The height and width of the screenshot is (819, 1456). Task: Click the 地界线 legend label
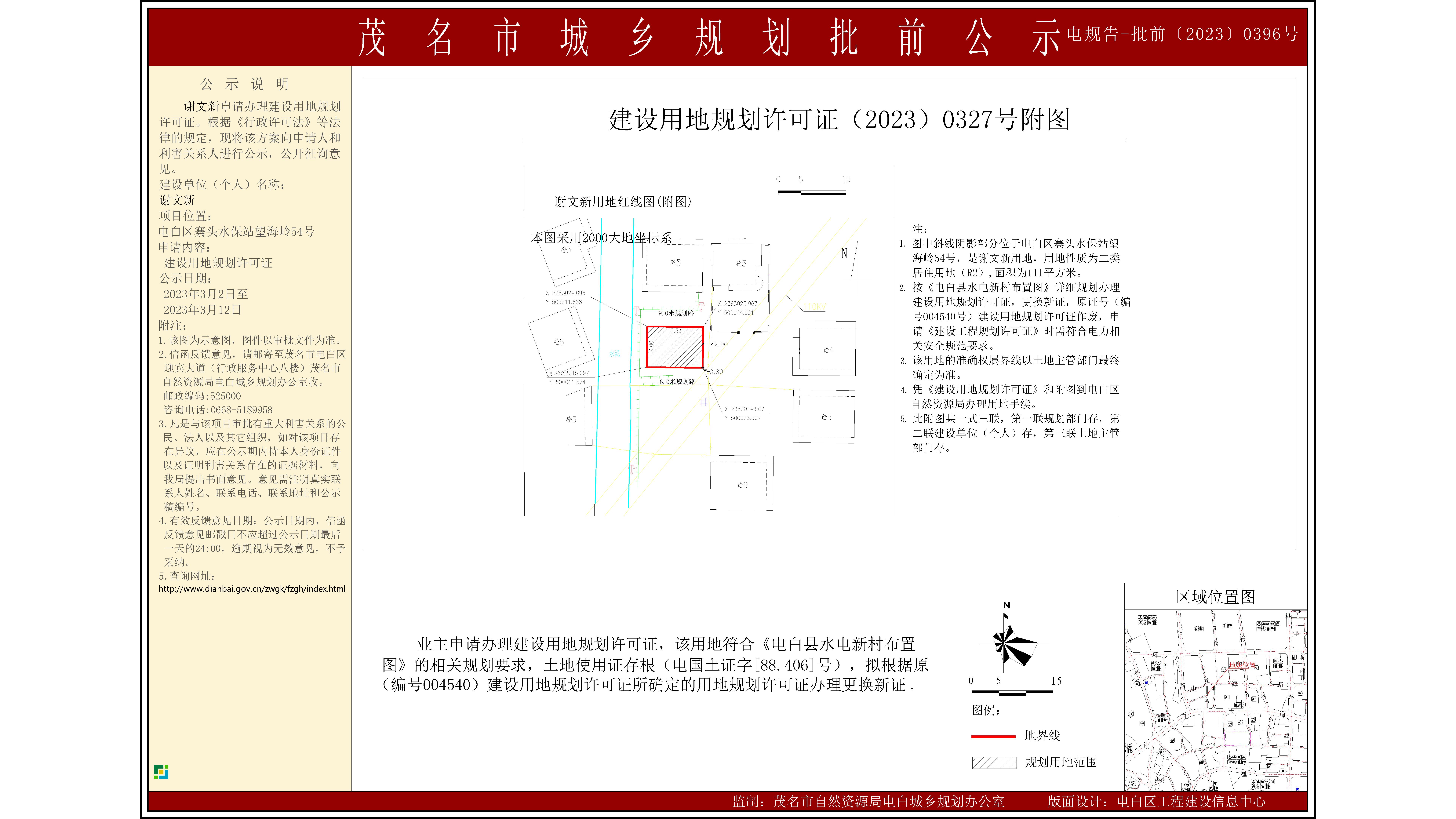(1042, 736)
